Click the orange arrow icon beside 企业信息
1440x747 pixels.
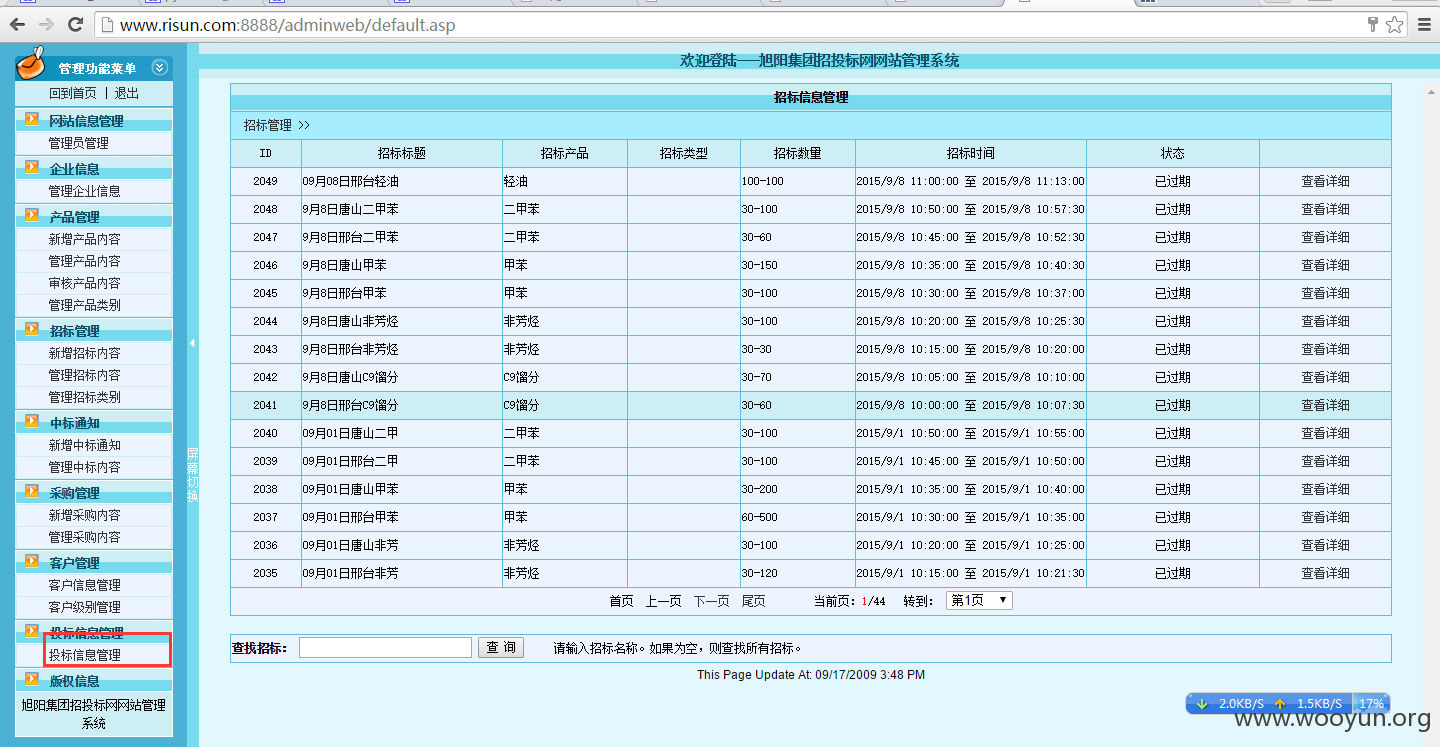[32, 168]
